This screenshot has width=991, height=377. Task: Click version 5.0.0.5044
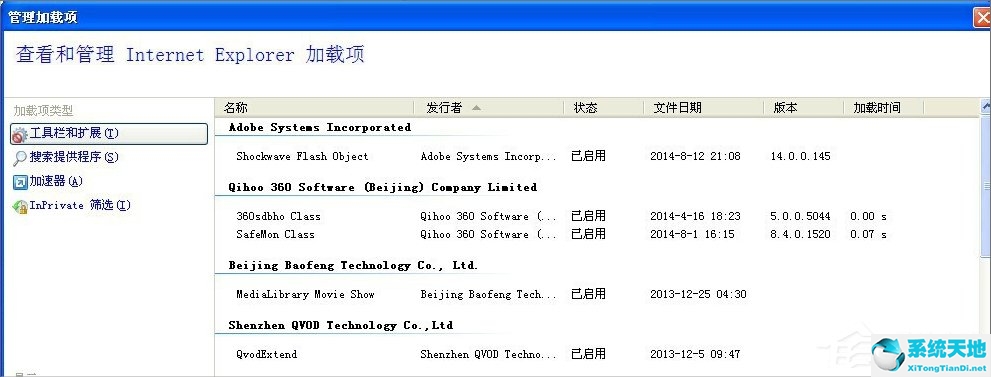(800, 216)
